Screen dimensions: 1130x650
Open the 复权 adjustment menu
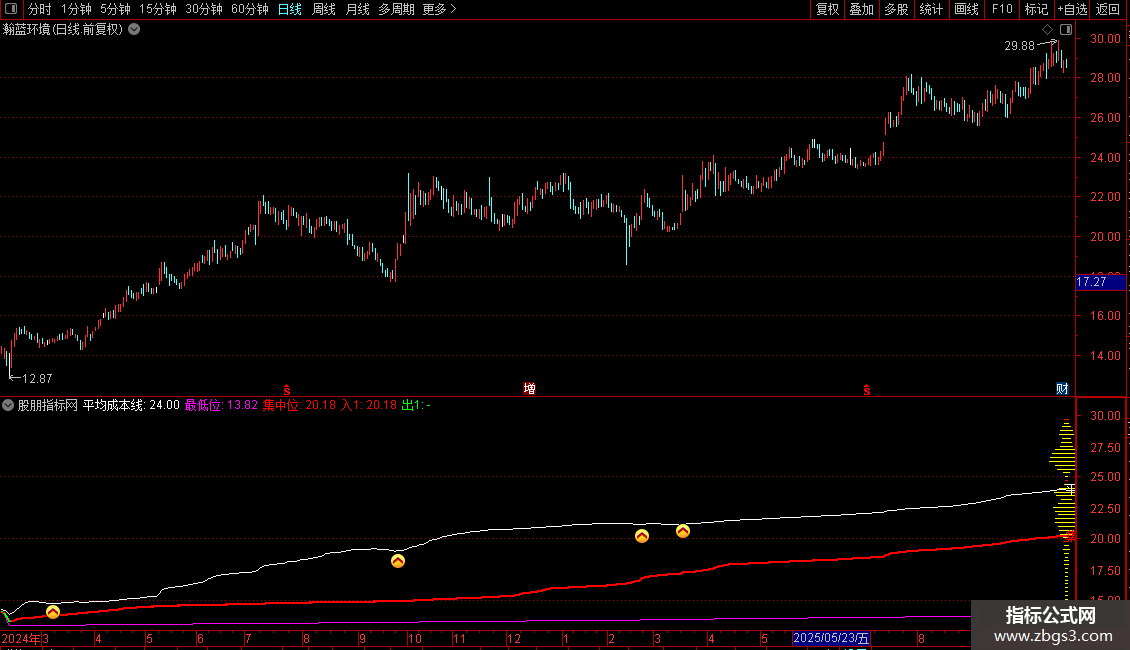[827, 9]
